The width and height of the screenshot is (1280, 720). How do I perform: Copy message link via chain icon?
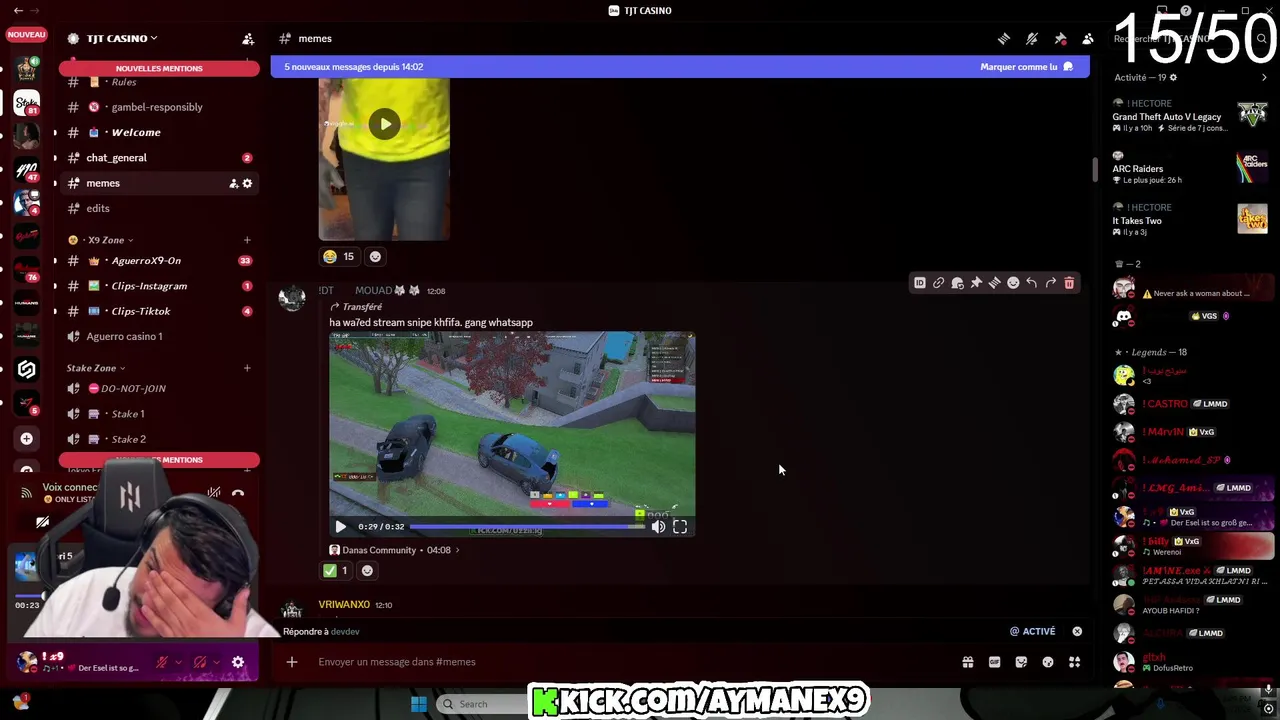(x=938, y=284)
